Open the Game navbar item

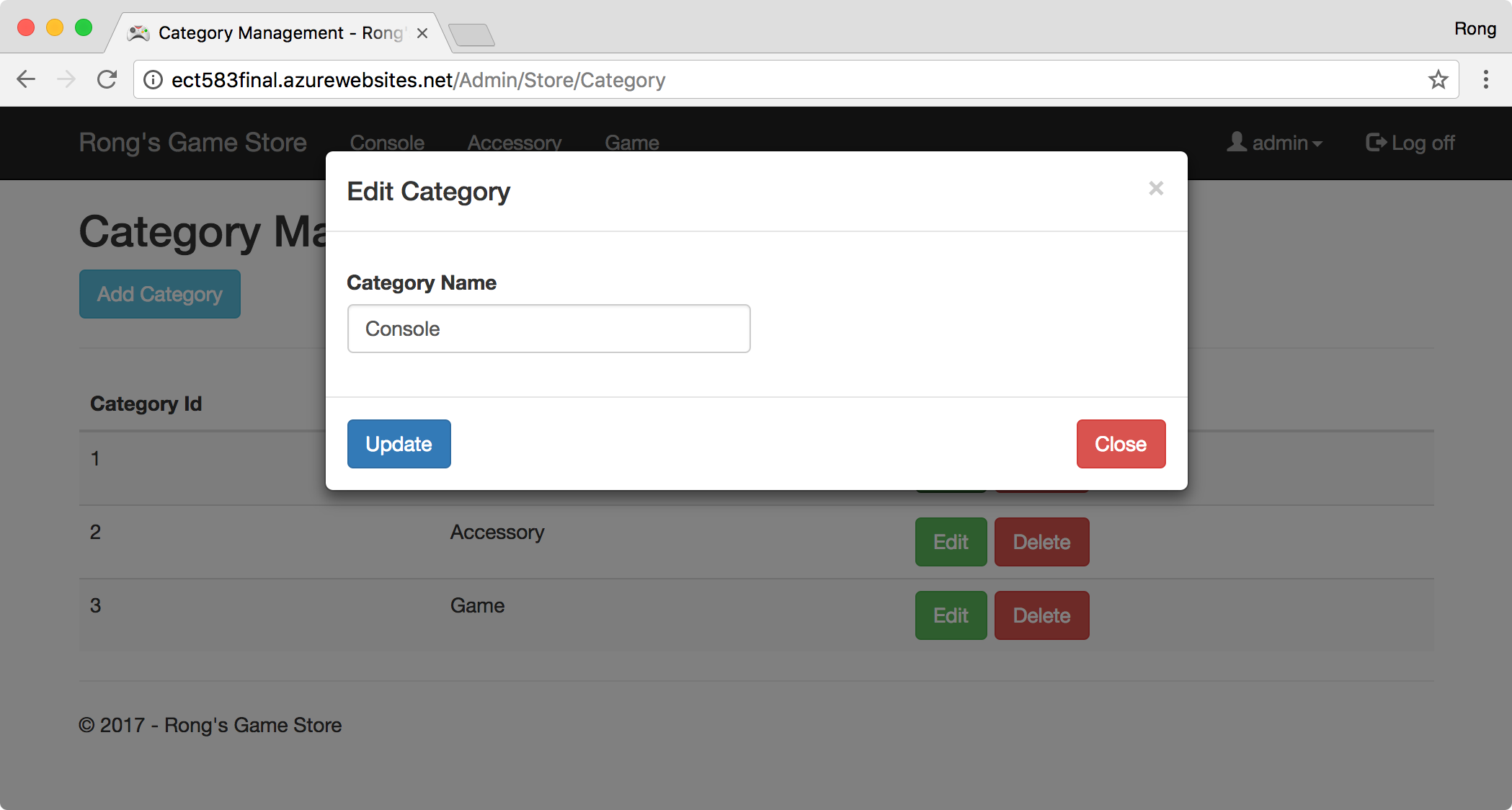632,143
